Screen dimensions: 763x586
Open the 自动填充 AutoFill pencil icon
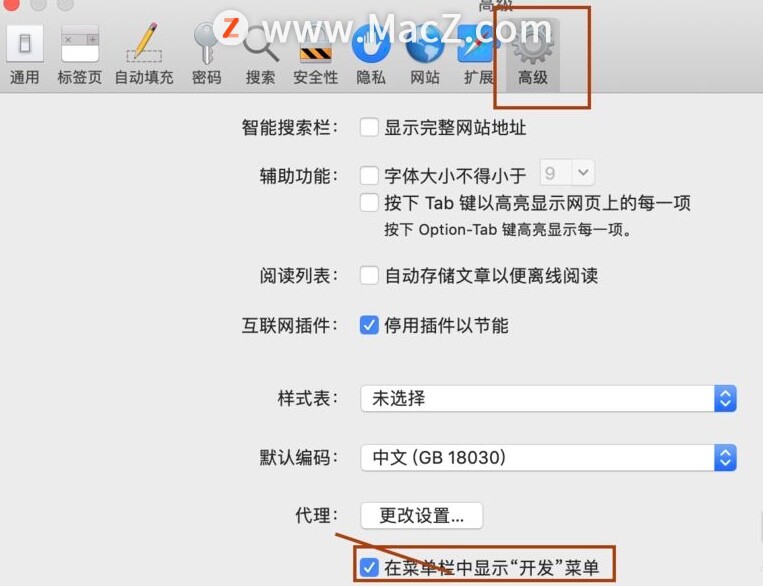coord(144,55)
